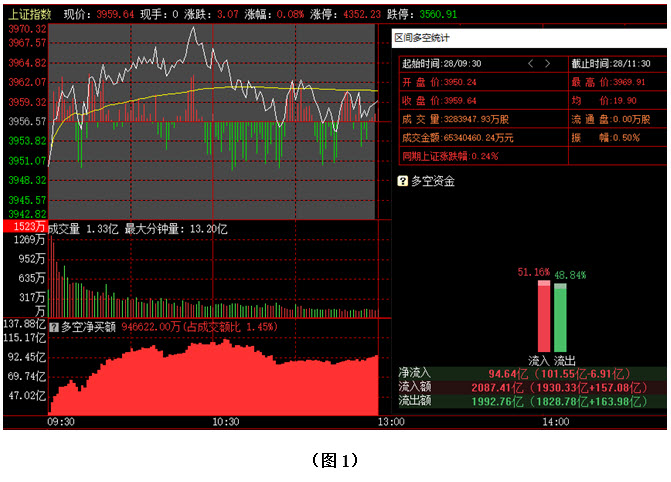The height and width of the screenshot is (482, 671).
Task: Click the 51.16% inflow percentage
Action: point(533,272)
